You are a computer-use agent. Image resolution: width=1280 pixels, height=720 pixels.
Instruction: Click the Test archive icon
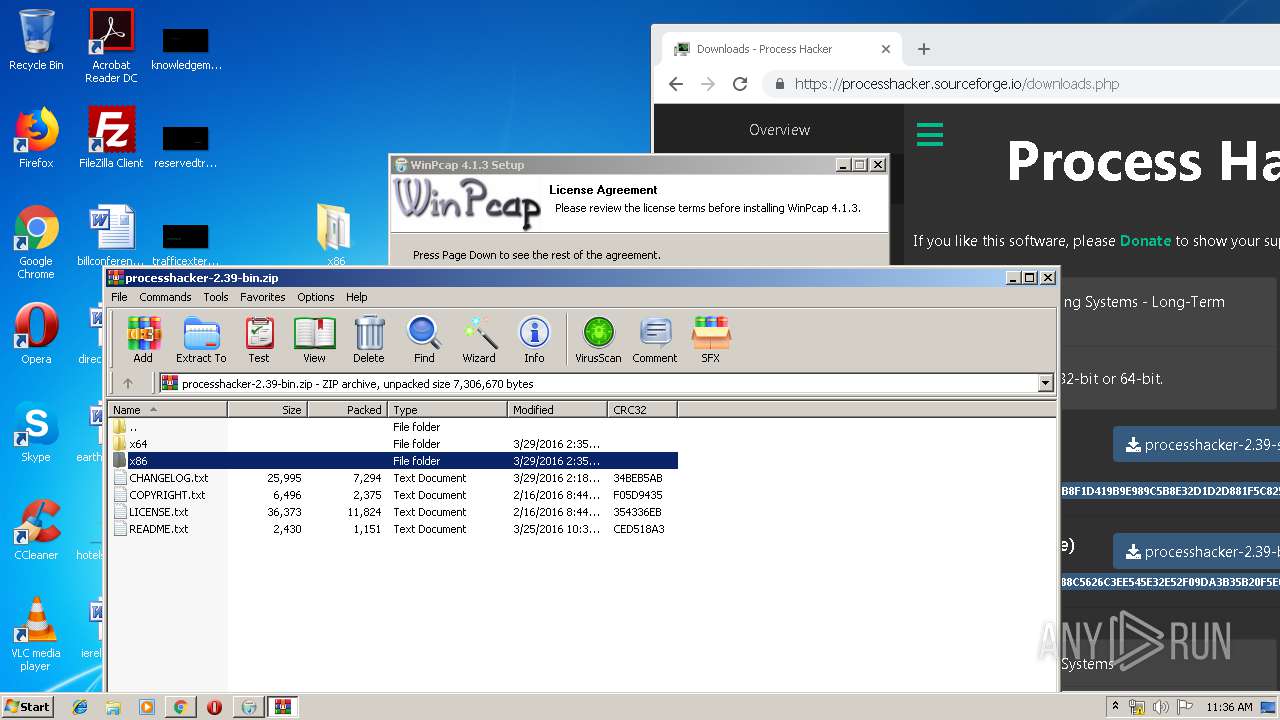259,339
